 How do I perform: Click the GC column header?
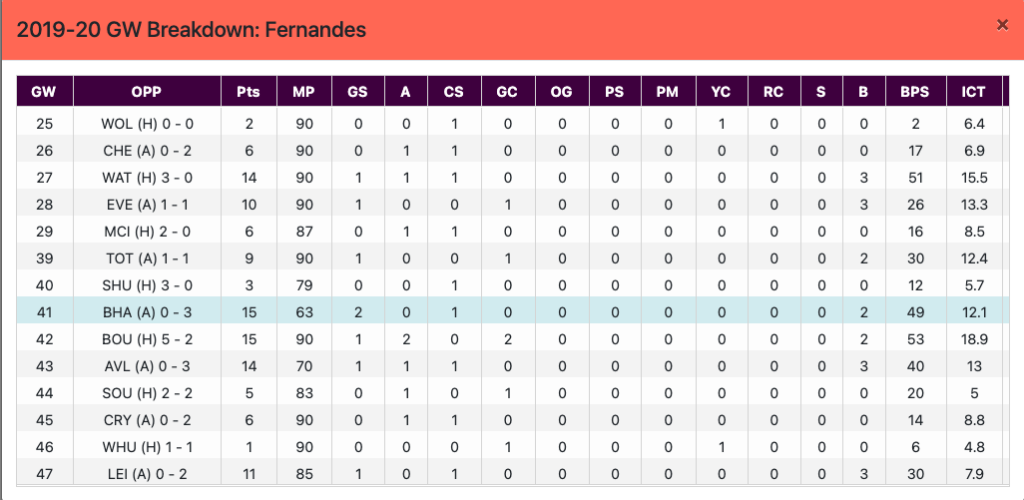pos(507,92)
